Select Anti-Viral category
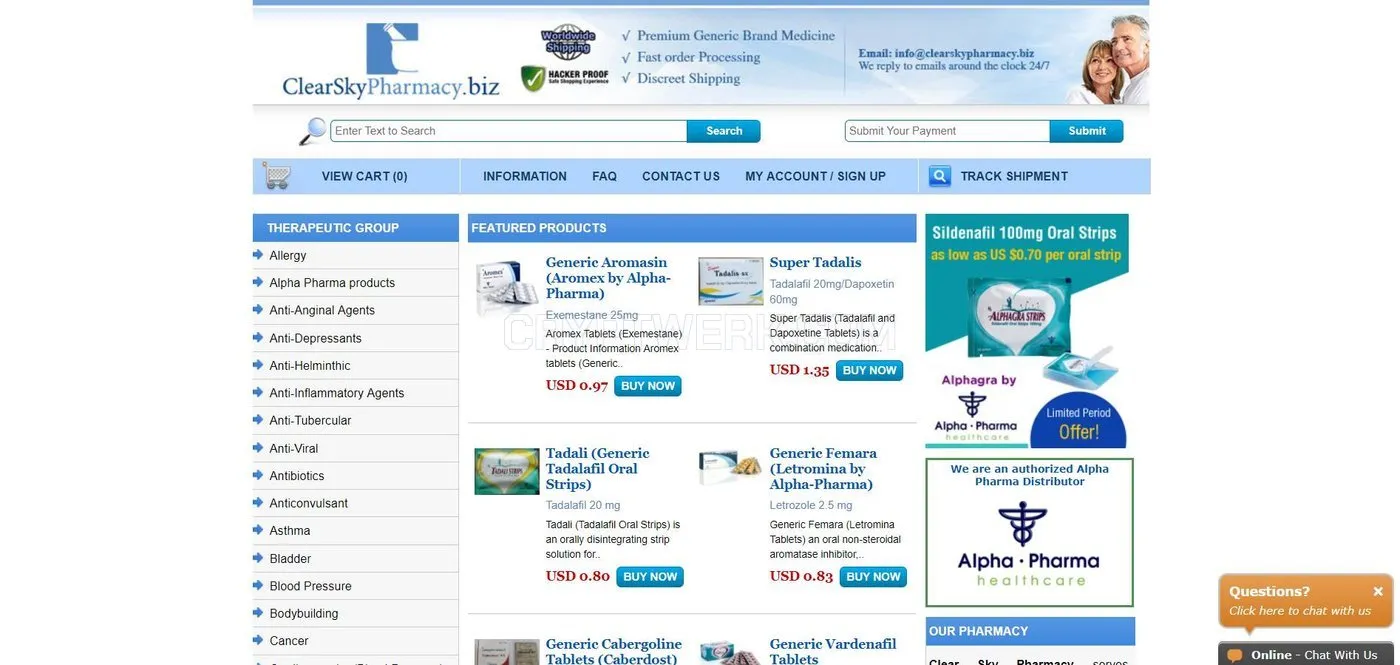The height and width of the screenshot is (665, 1400). [294, 448]
